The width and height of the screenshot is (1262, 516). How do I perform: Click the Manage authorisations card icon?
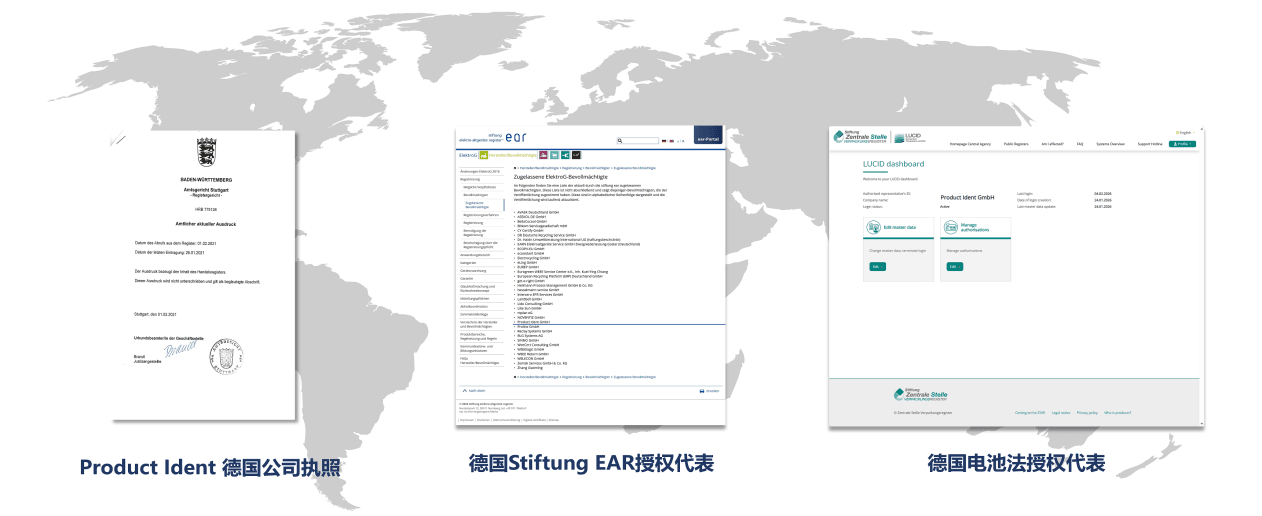pyautogui.click(x=951, y=228)
